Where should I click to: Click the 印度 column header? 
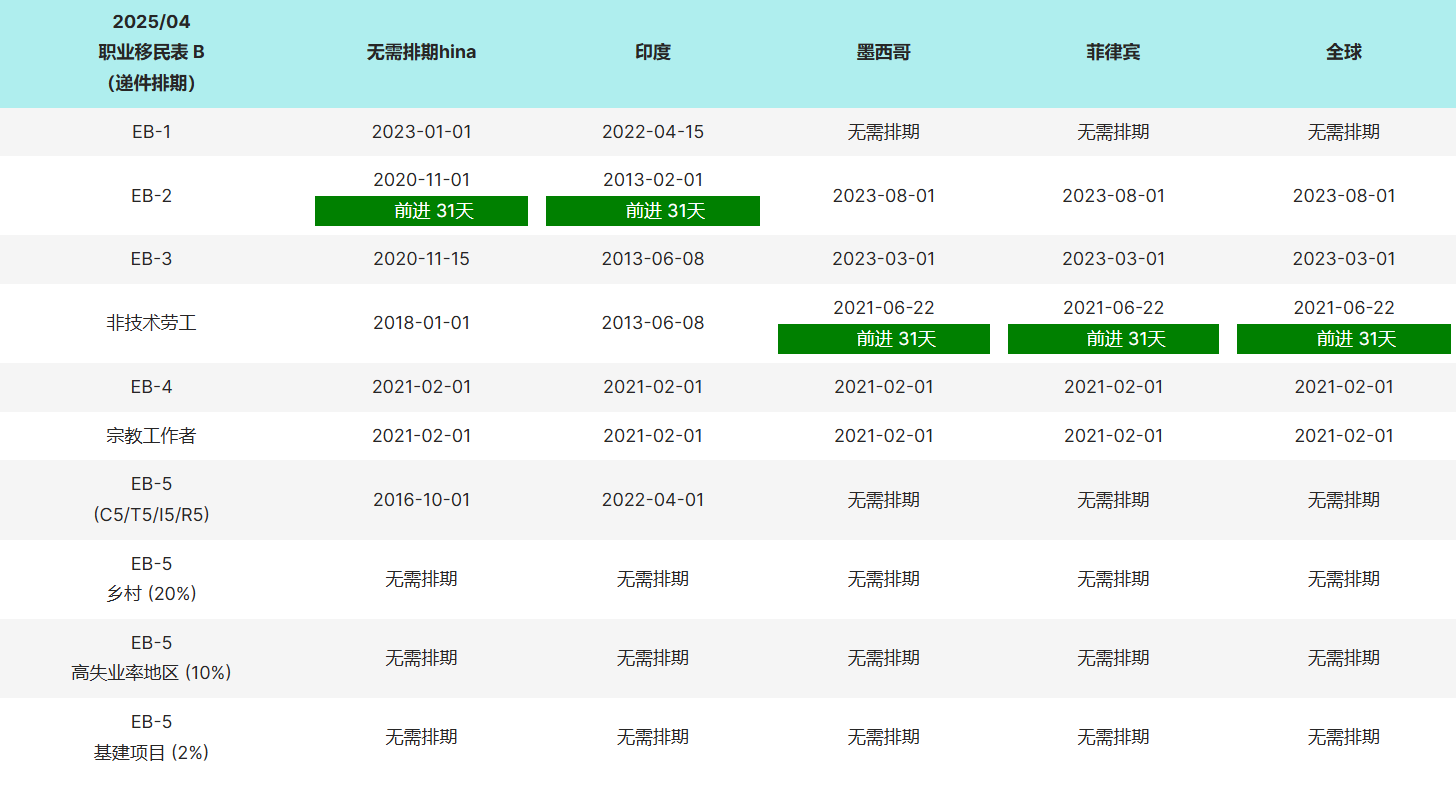coord(653,52)
